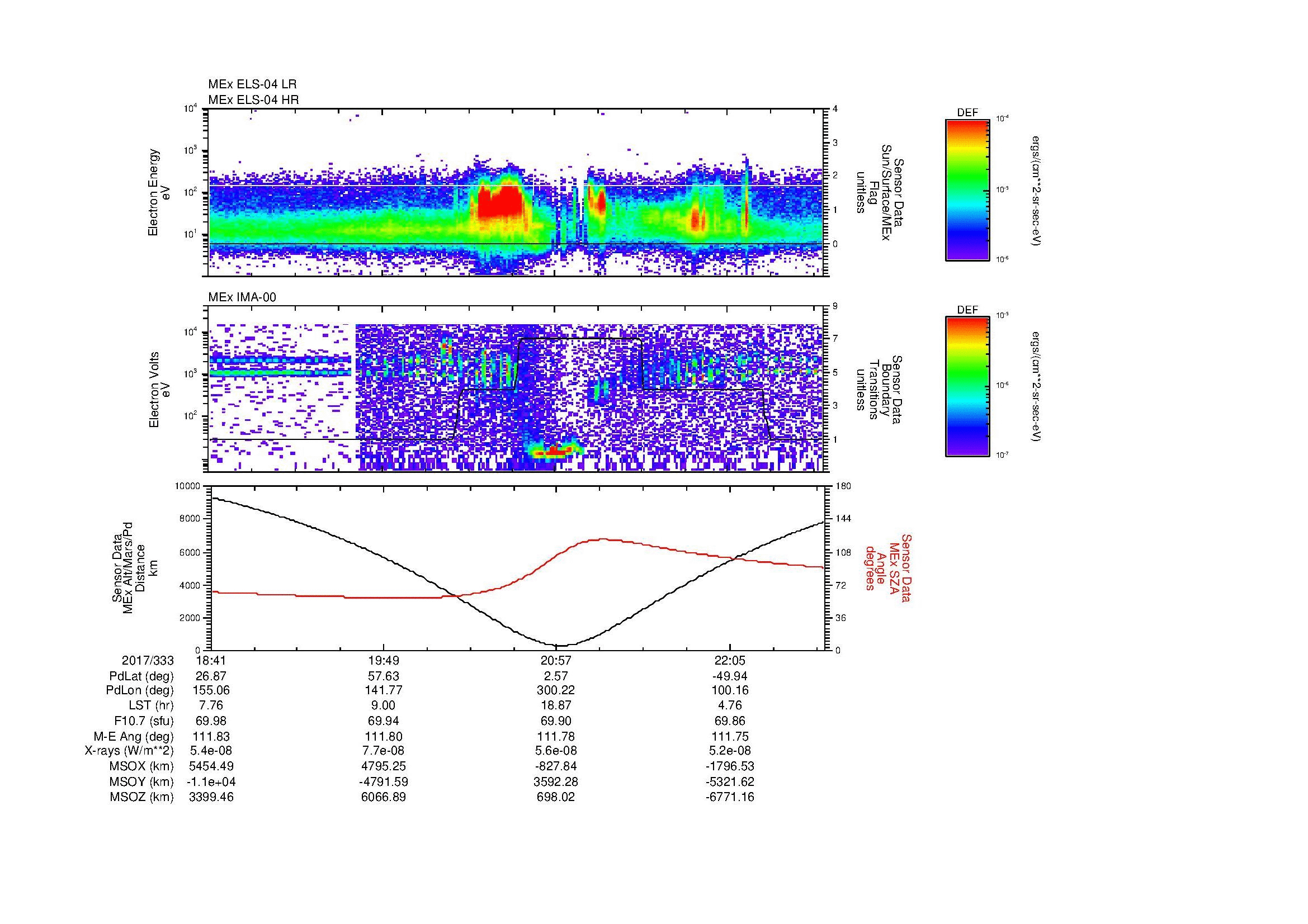Click the MSOZ value 6066.89

pyautogui.click(x=384, y=798)
